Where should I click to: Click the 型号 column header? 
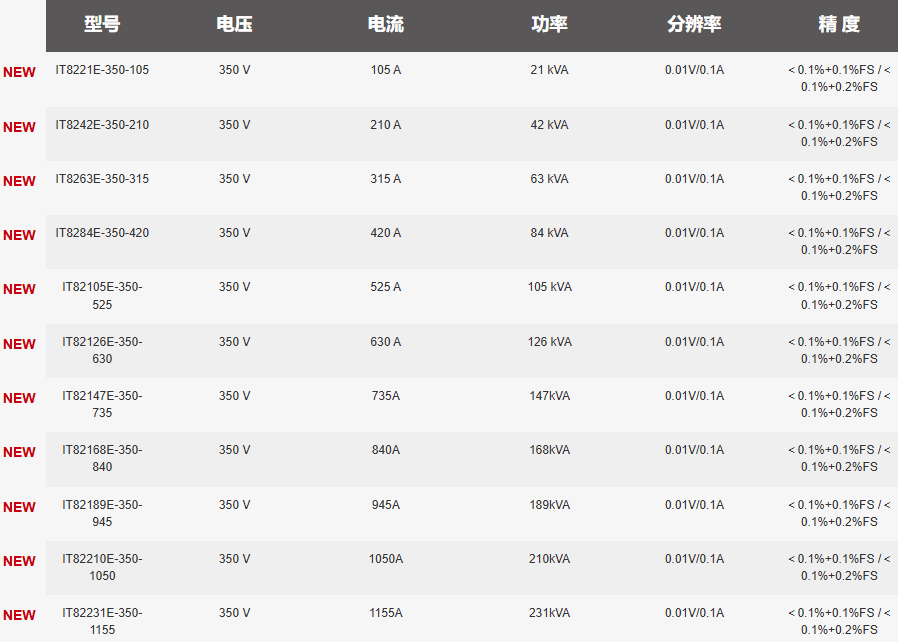[102, 24]
